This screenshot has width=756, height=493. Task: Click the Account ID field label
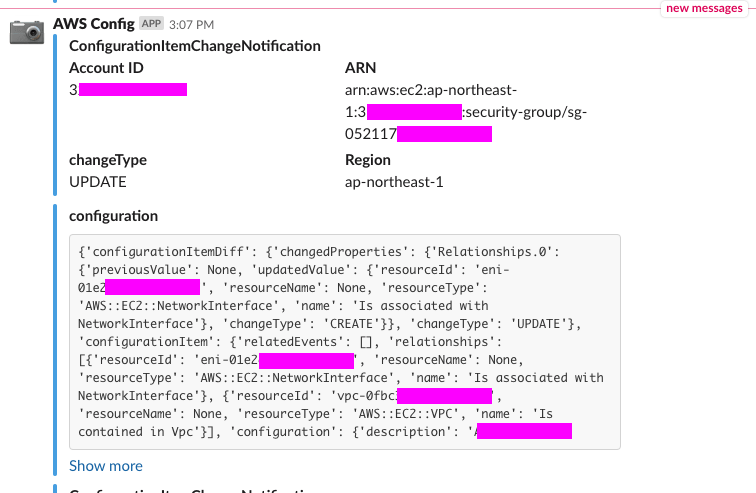point(106,68)
